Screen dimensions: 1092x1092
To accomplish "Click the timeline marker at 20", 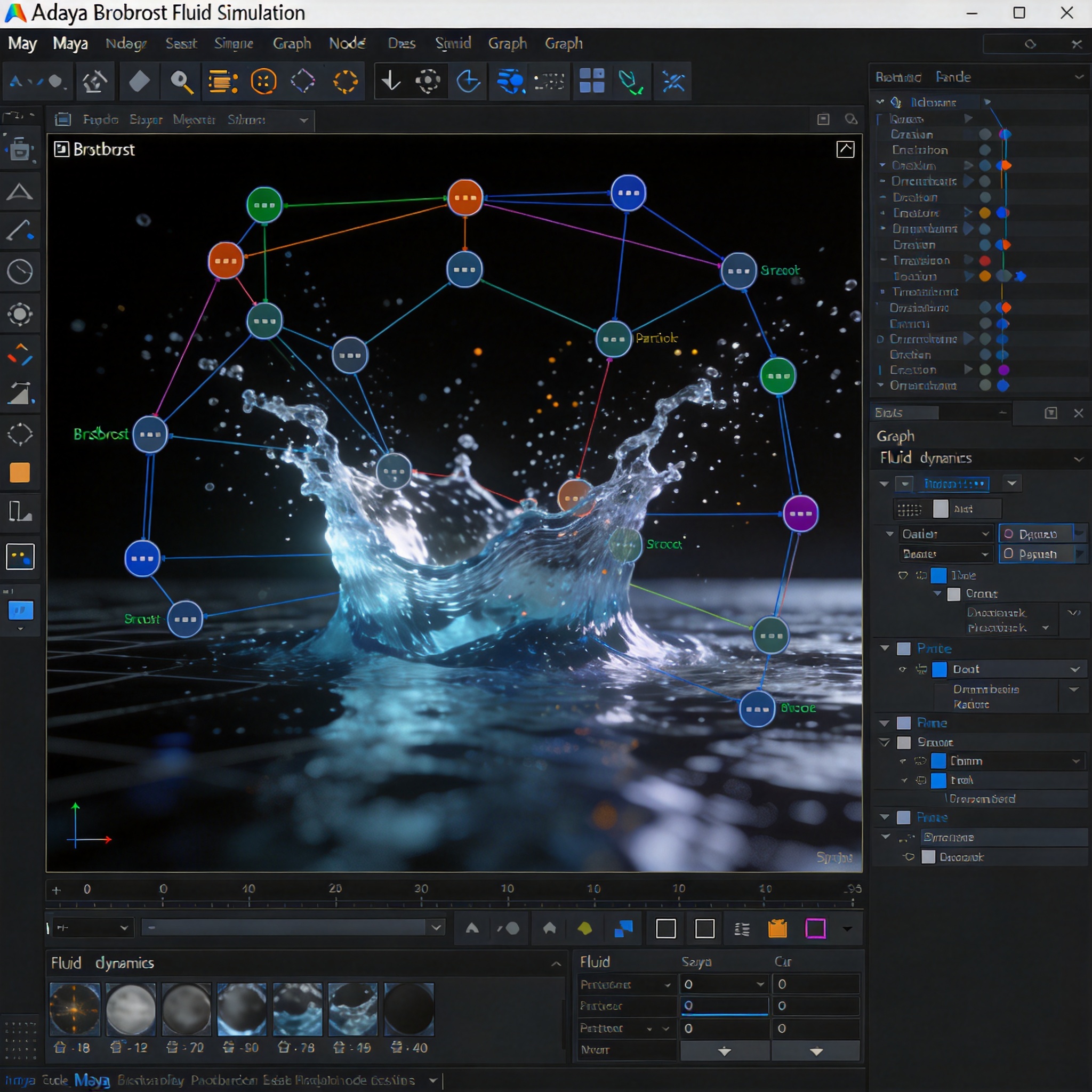I will [x=335, y=888].
